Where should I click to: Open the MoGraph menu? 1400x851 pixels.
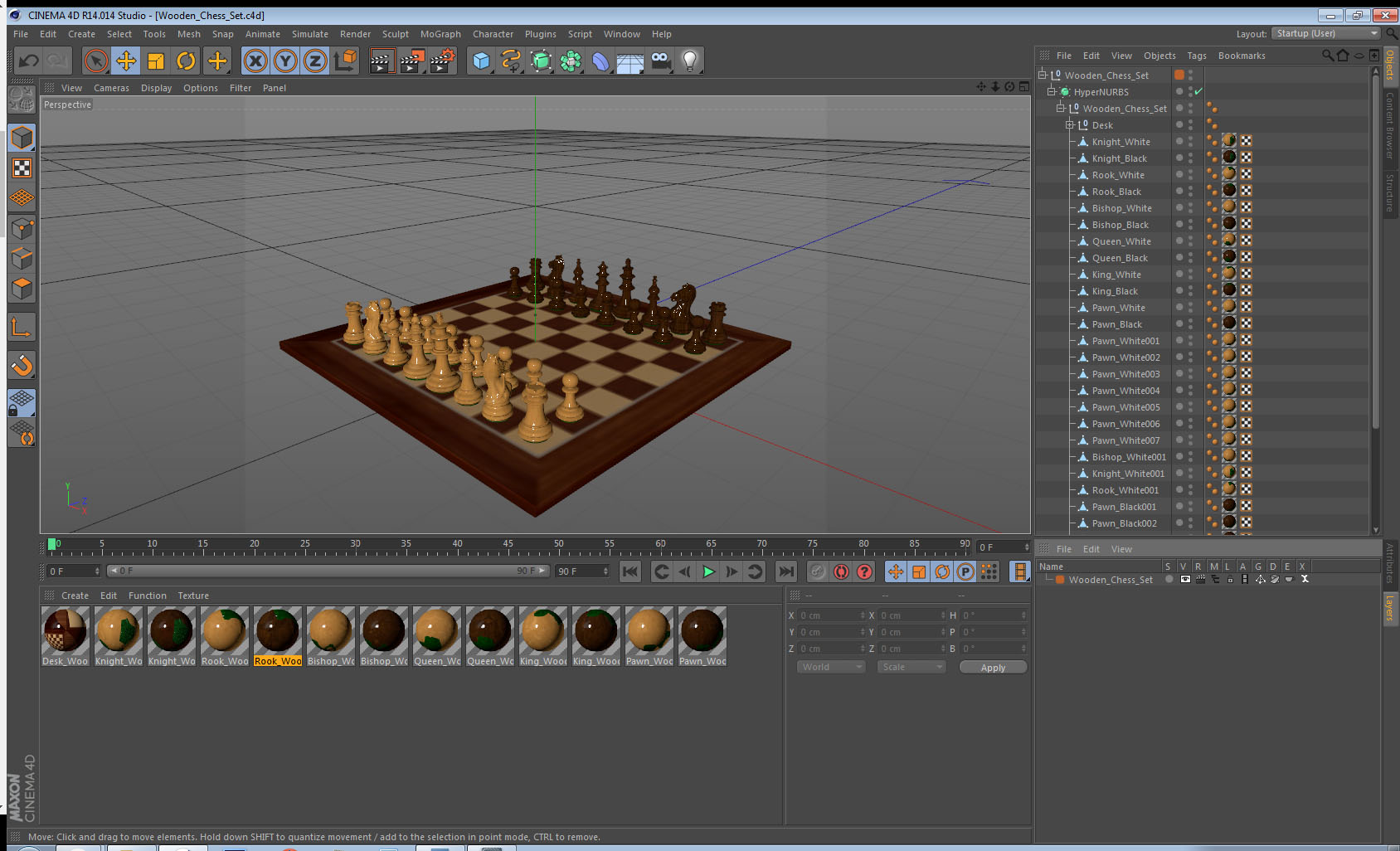pyautogui.click(x=440, y=34)
